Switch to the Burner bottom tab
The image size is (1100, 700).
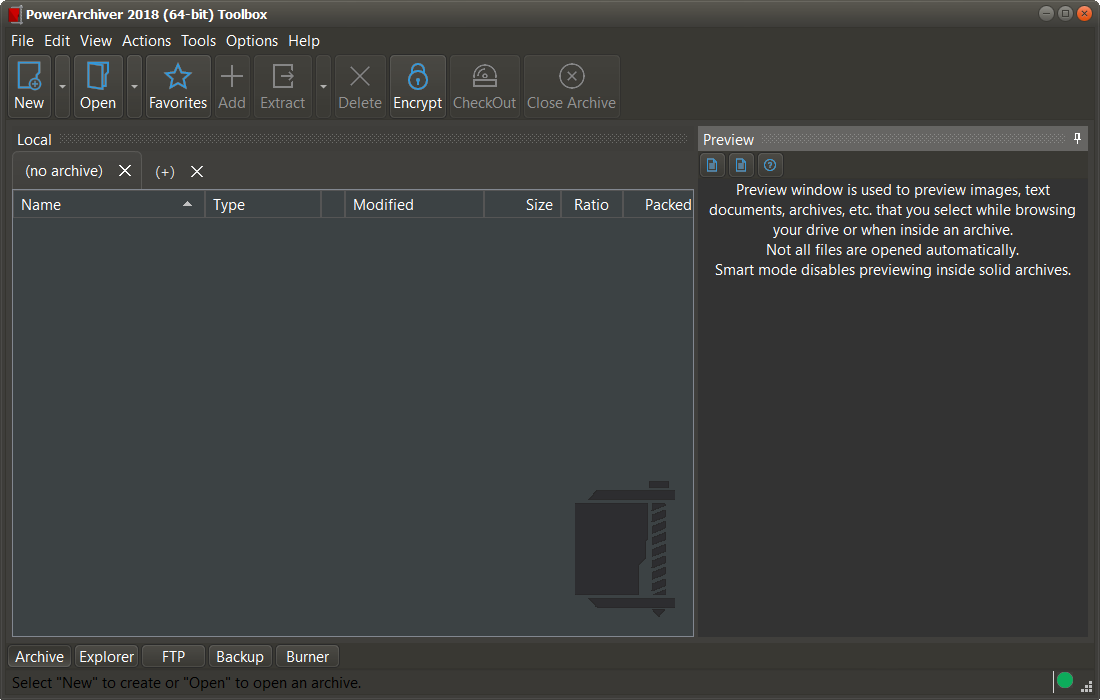[x=307, y=657]
